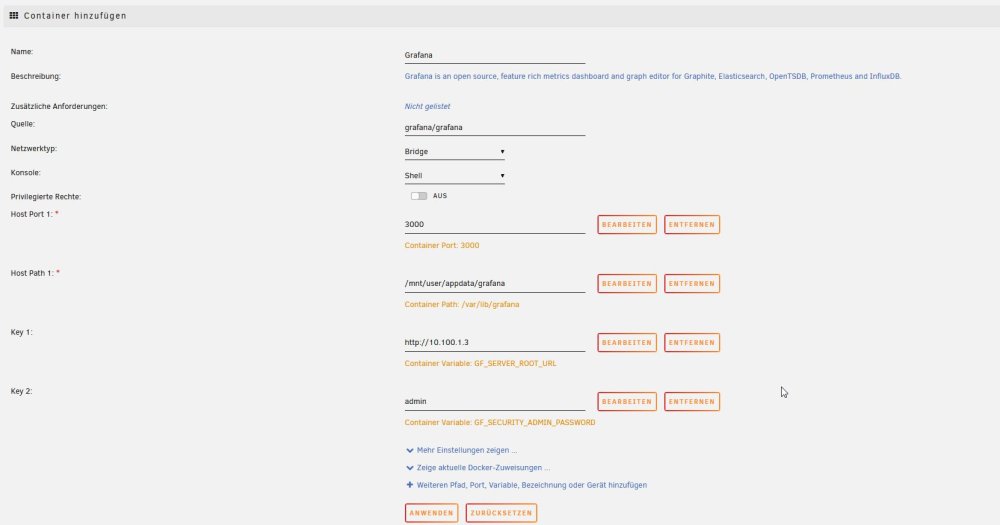Click the Anwenden button
The height and width of the screenshot is (525, 1000).
[x=431, y=513]
